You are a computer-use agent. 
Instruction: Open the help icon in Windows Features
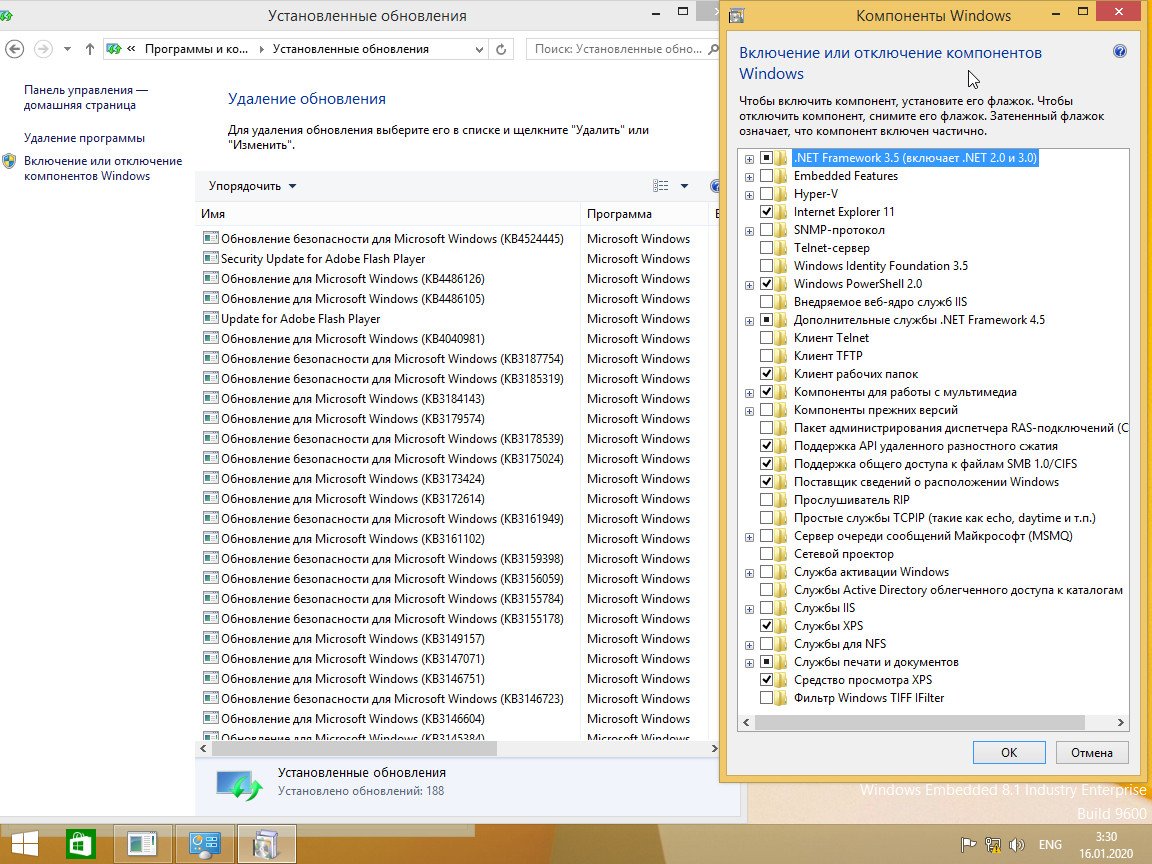coord(1120,52)
